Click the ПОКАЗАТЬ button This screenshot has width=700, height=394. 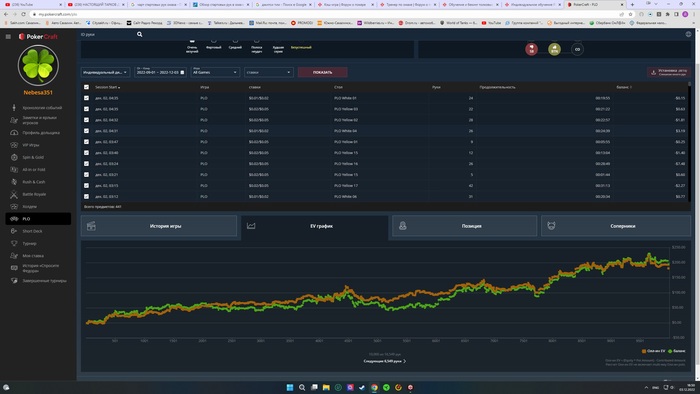pyautogui.click(x=322, y=72)
